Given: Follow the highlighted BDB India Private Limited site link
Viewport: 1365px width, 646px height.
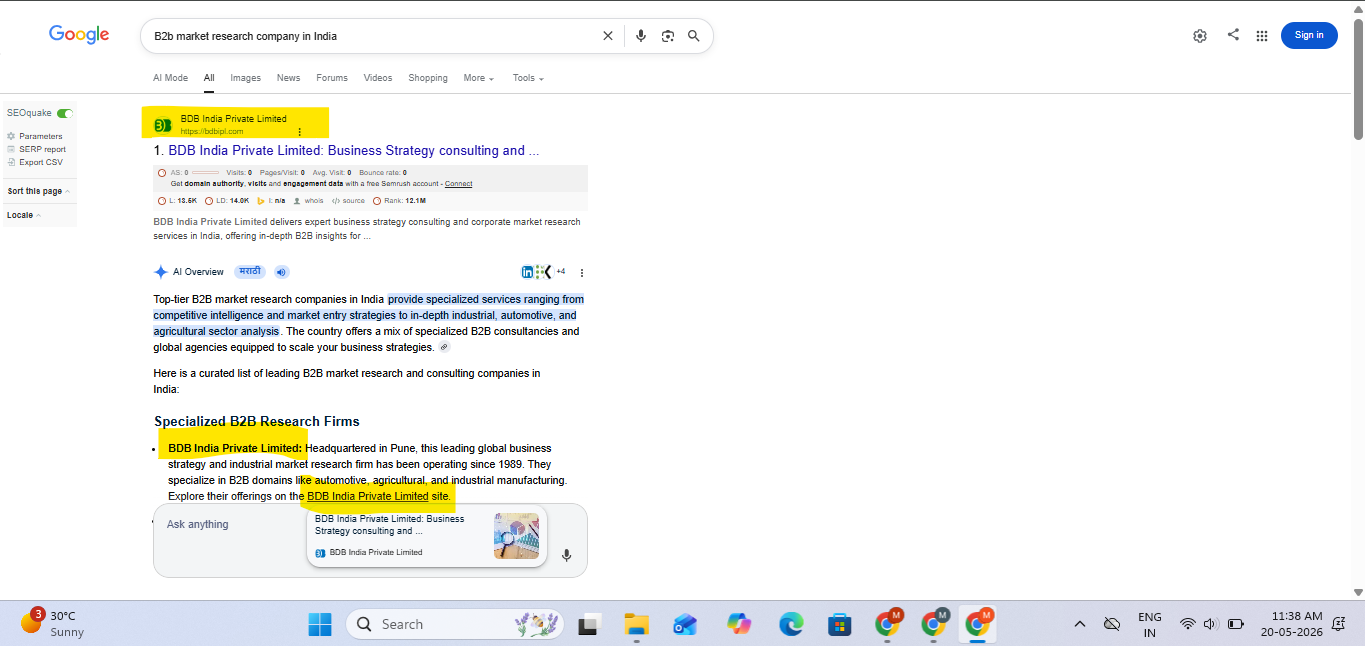Looking at the screenshot, I should 367,496.
